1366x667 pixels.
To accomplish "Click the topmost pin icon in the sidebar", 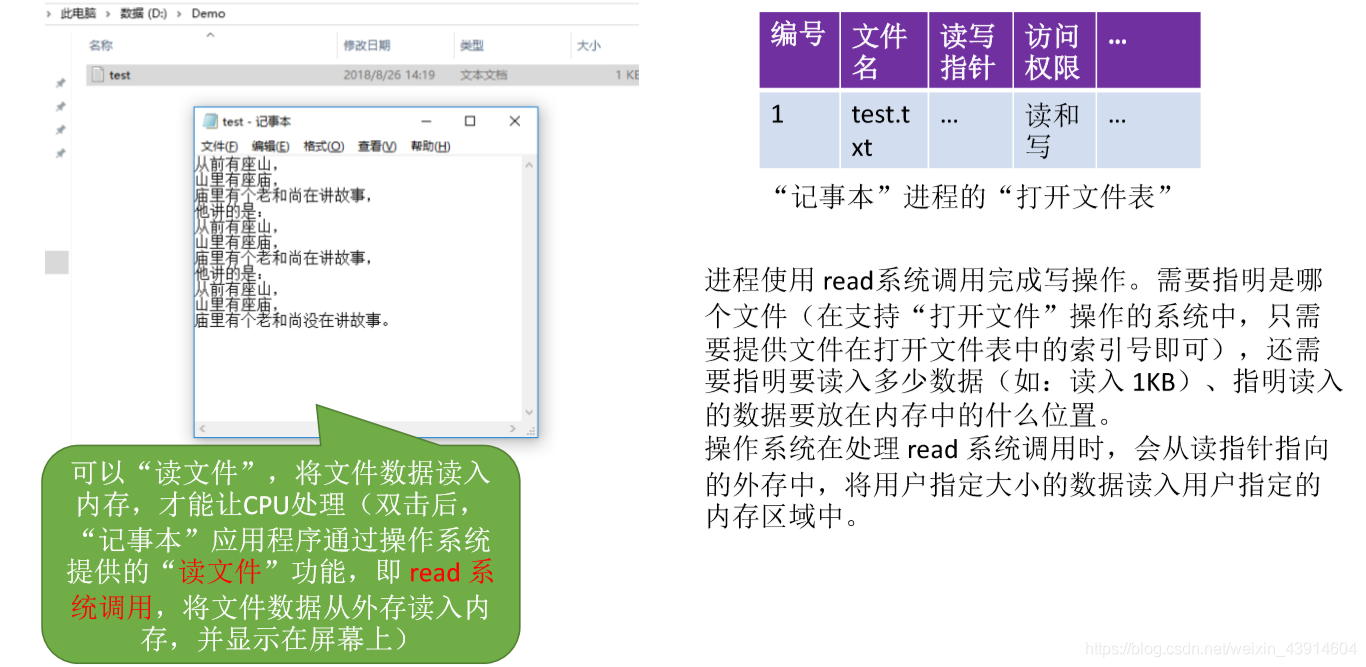I will [x=61, y=82].
